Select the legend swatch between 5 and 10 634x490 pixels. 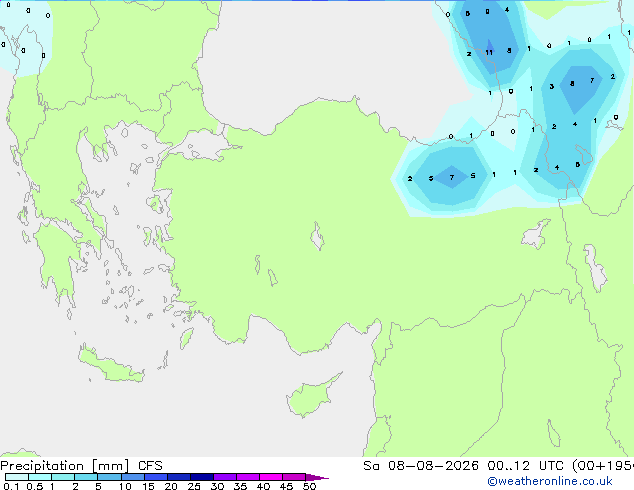(x=109, y=477)
